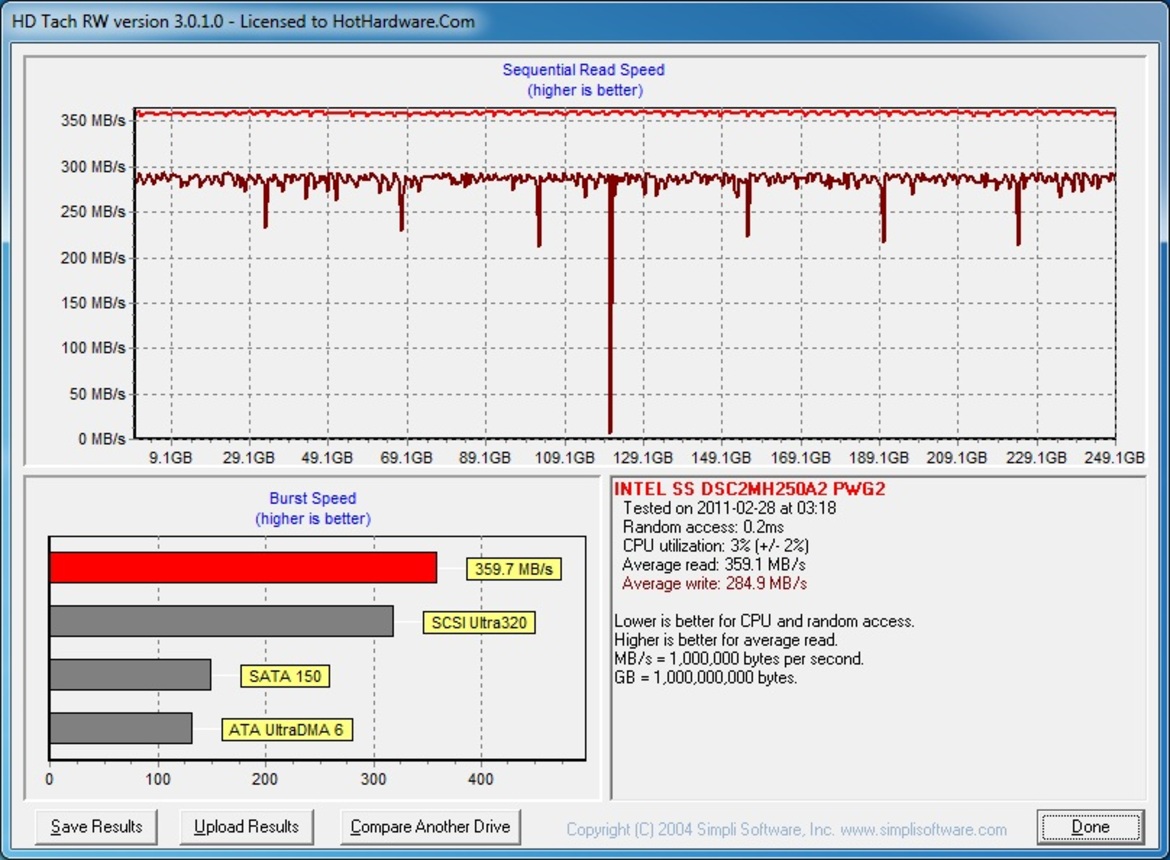Click the 50 MB/s y-axis label
This screenshot has height=860, width=1170.
coord(98,394)
